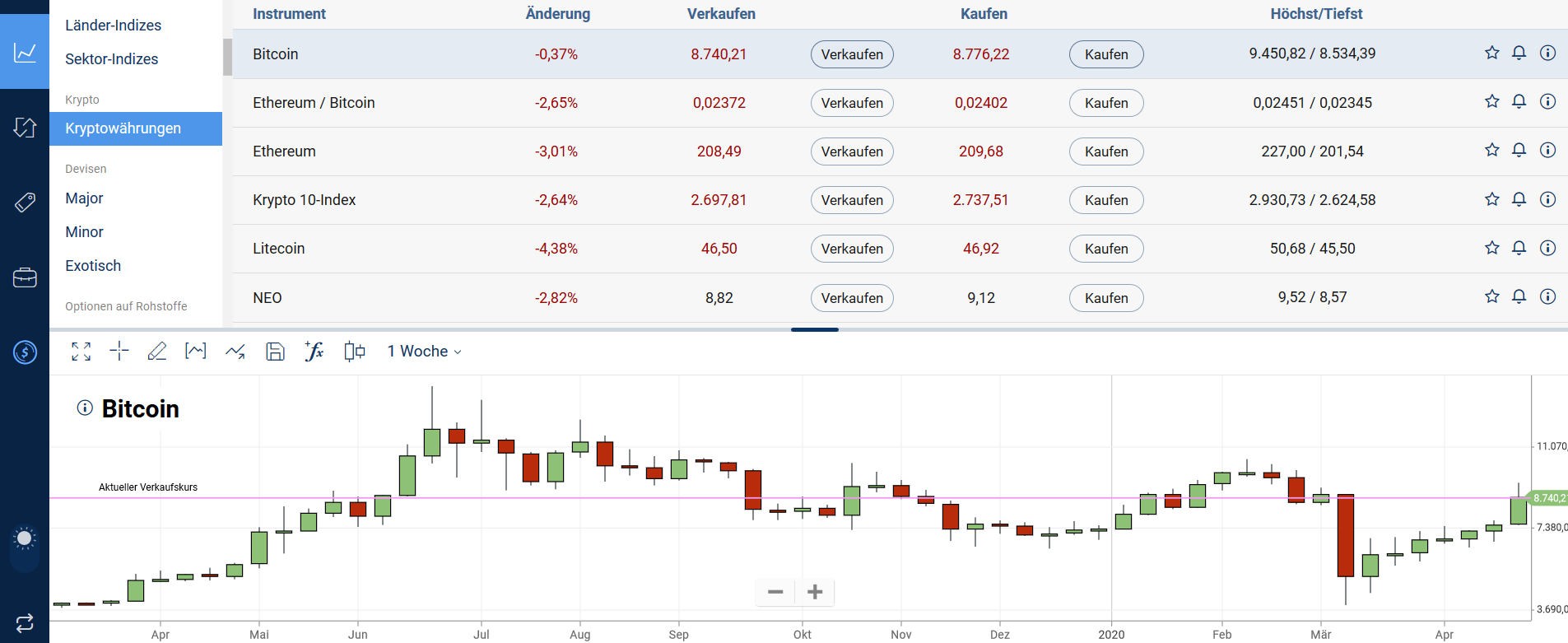The width and height of the screenshot is (1568, 643).
Task: Select the Litecoin instrument name
Action: click(279, 249)
